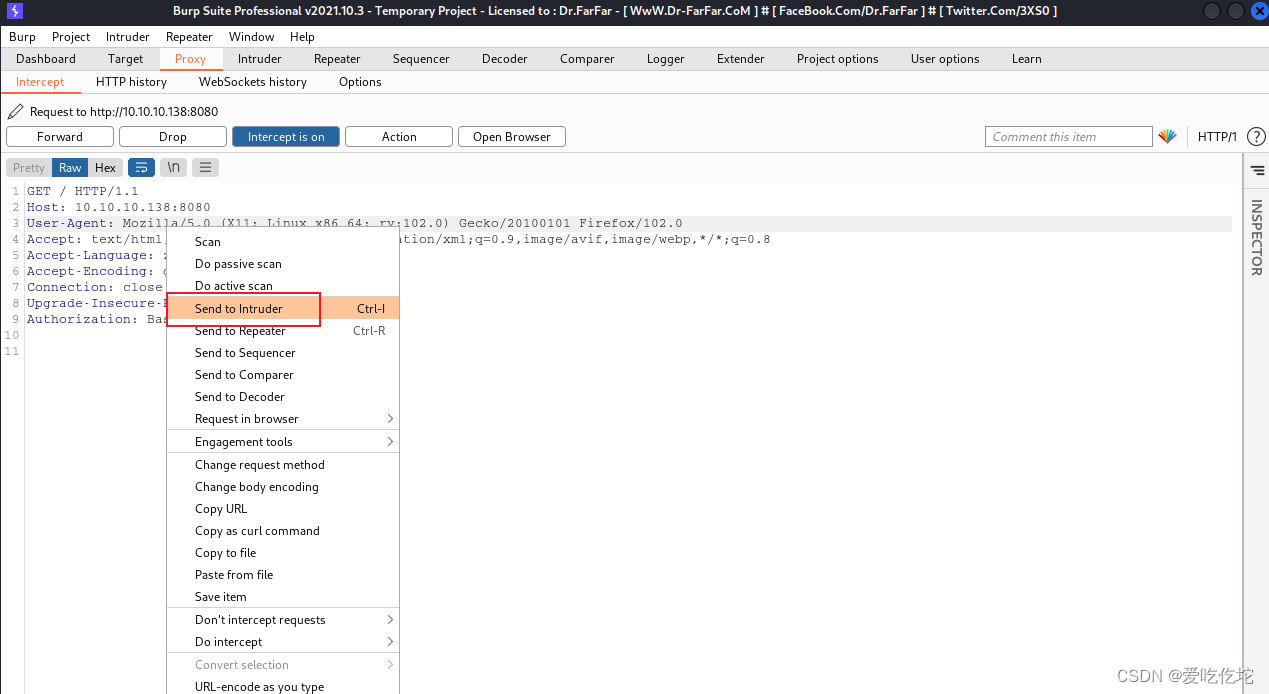1269x694 pixels.
Task: Switch to Pretty view
Action: click(29, 168)
